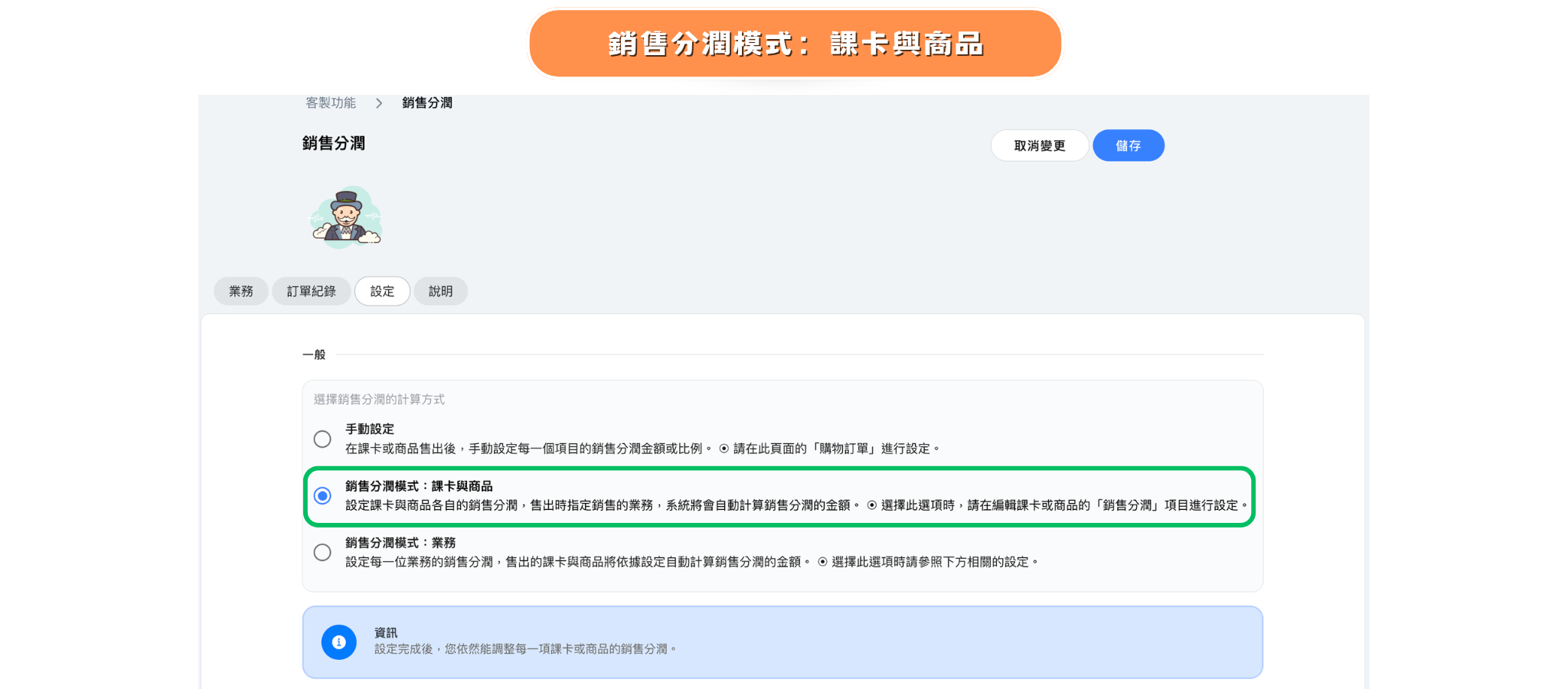The image size is (1568, 689).
Task: Go to the 說明 tab
Action: tap(440, 292)
